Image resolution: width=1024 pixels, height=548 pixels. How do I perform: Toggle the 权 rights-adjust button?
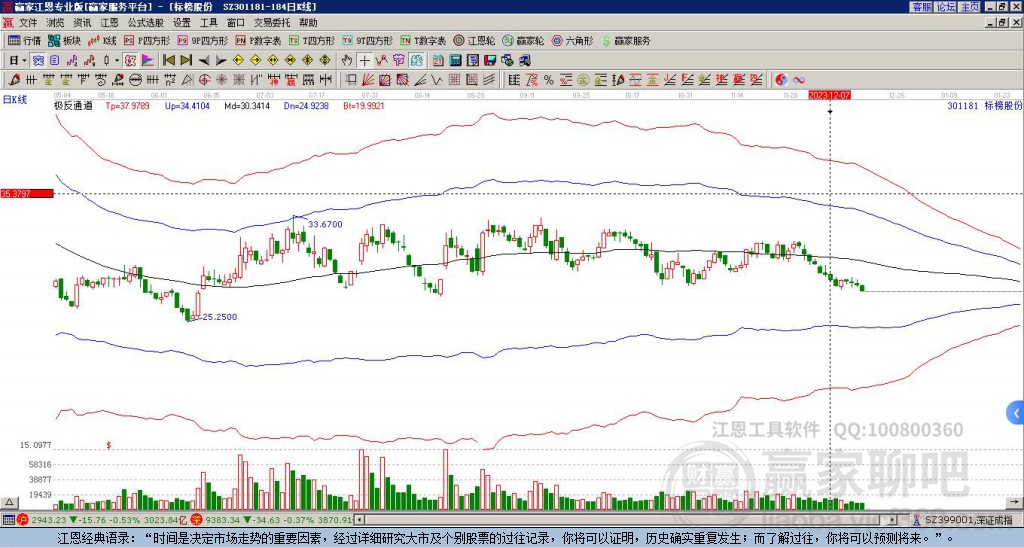130,61
